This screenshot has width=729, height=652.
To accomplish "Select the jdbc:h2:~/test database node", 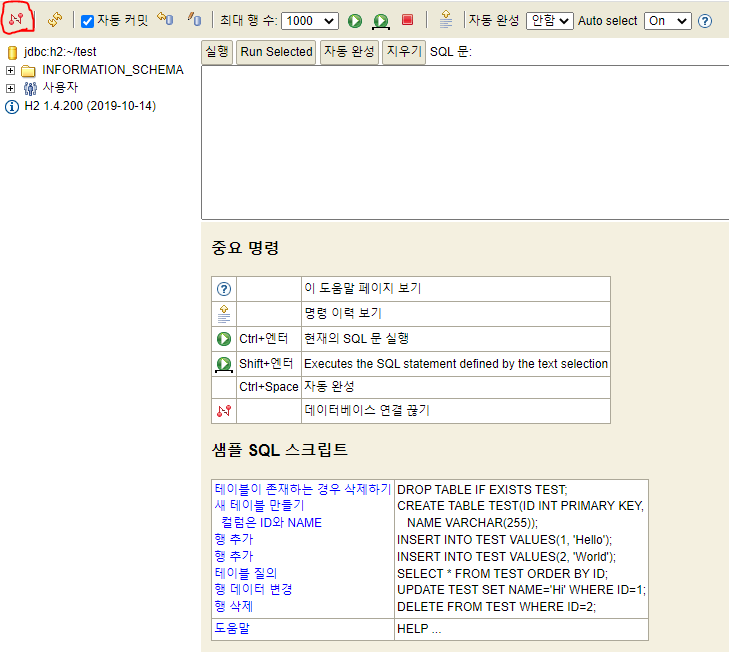I will 60,52.
